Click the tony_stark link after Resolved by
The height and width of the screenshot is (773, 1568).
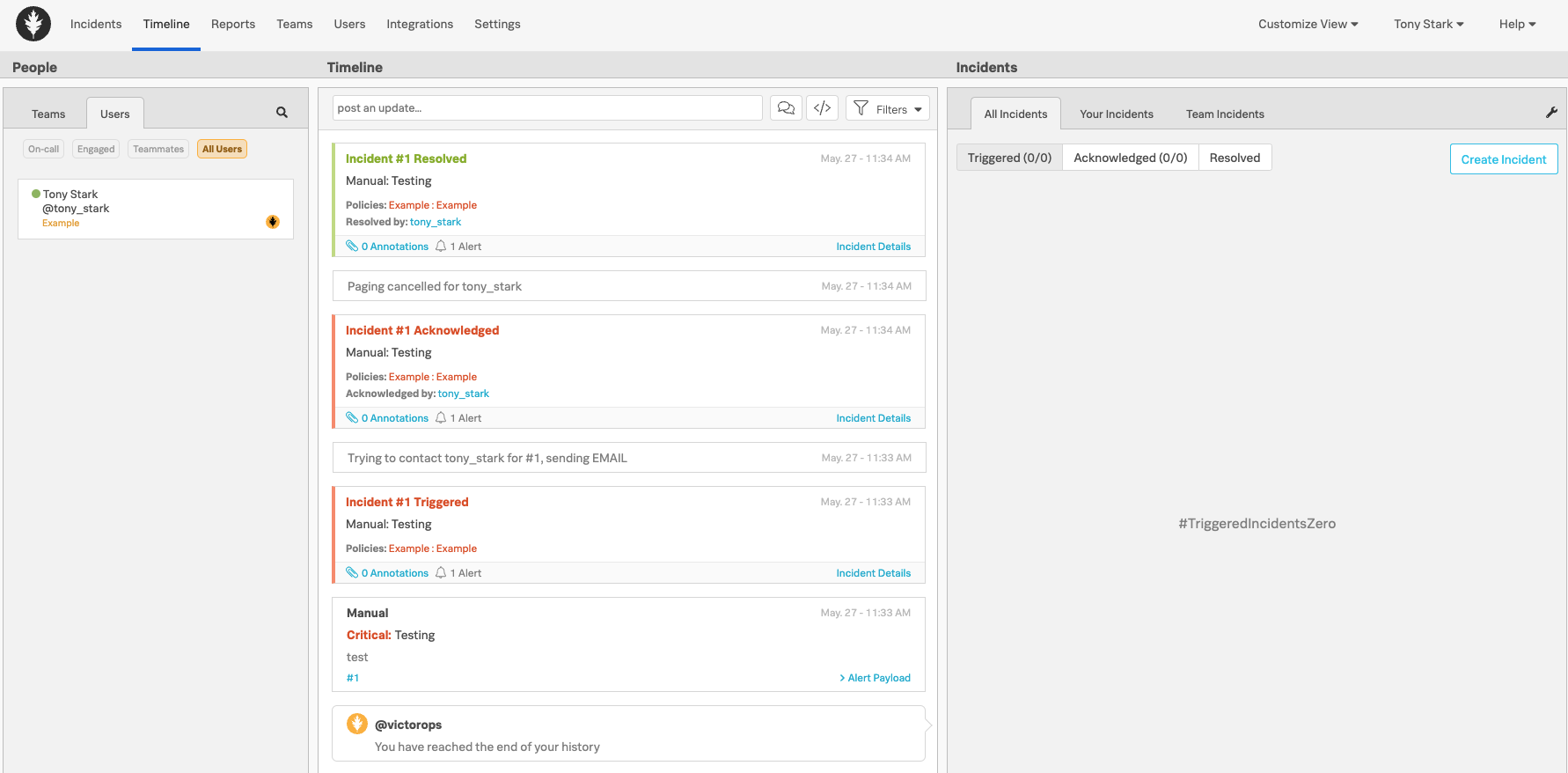[x=436, y=222]
